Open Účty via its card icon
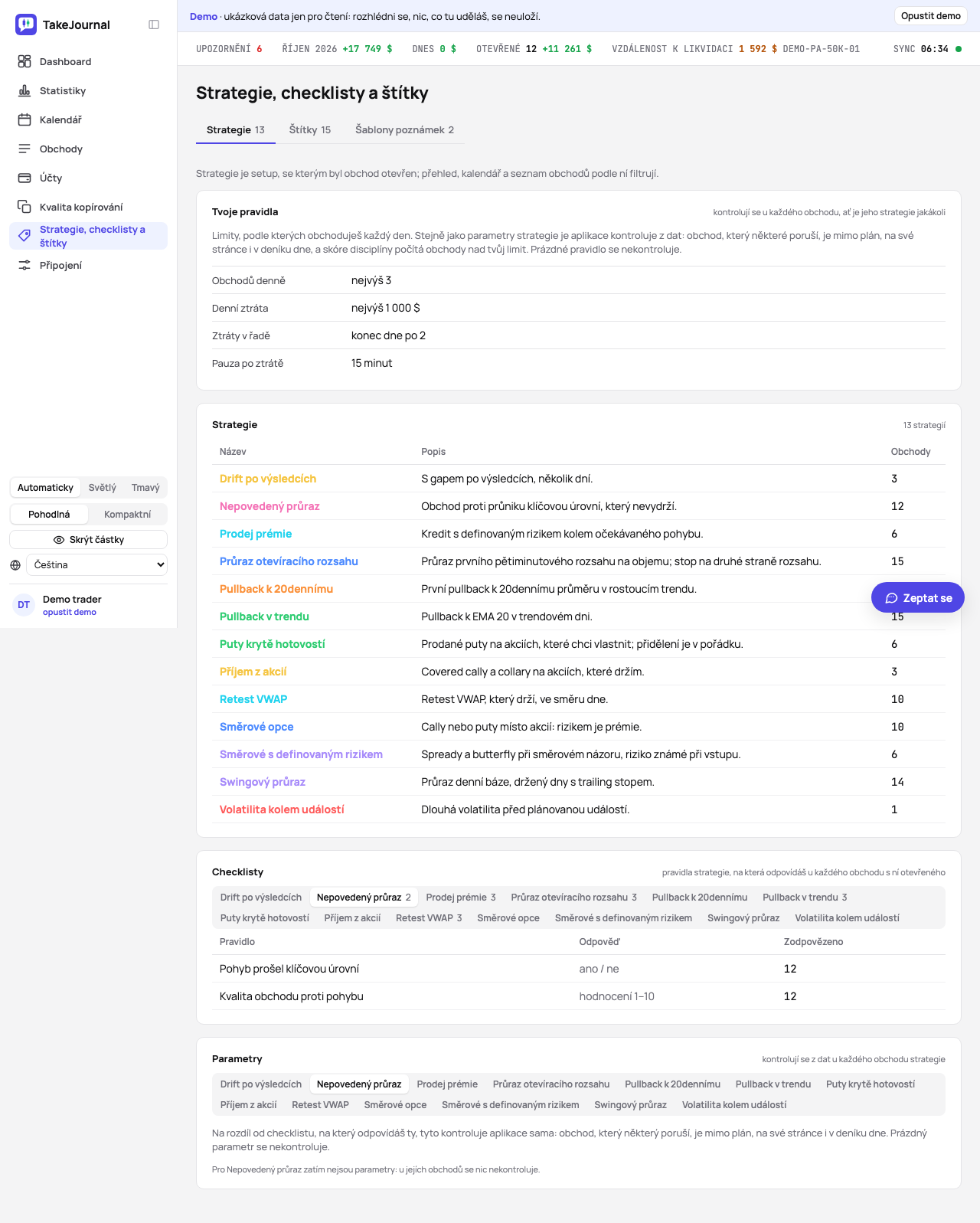The height and width of the screenshot is (1223, 980). (x=24, y=178)
